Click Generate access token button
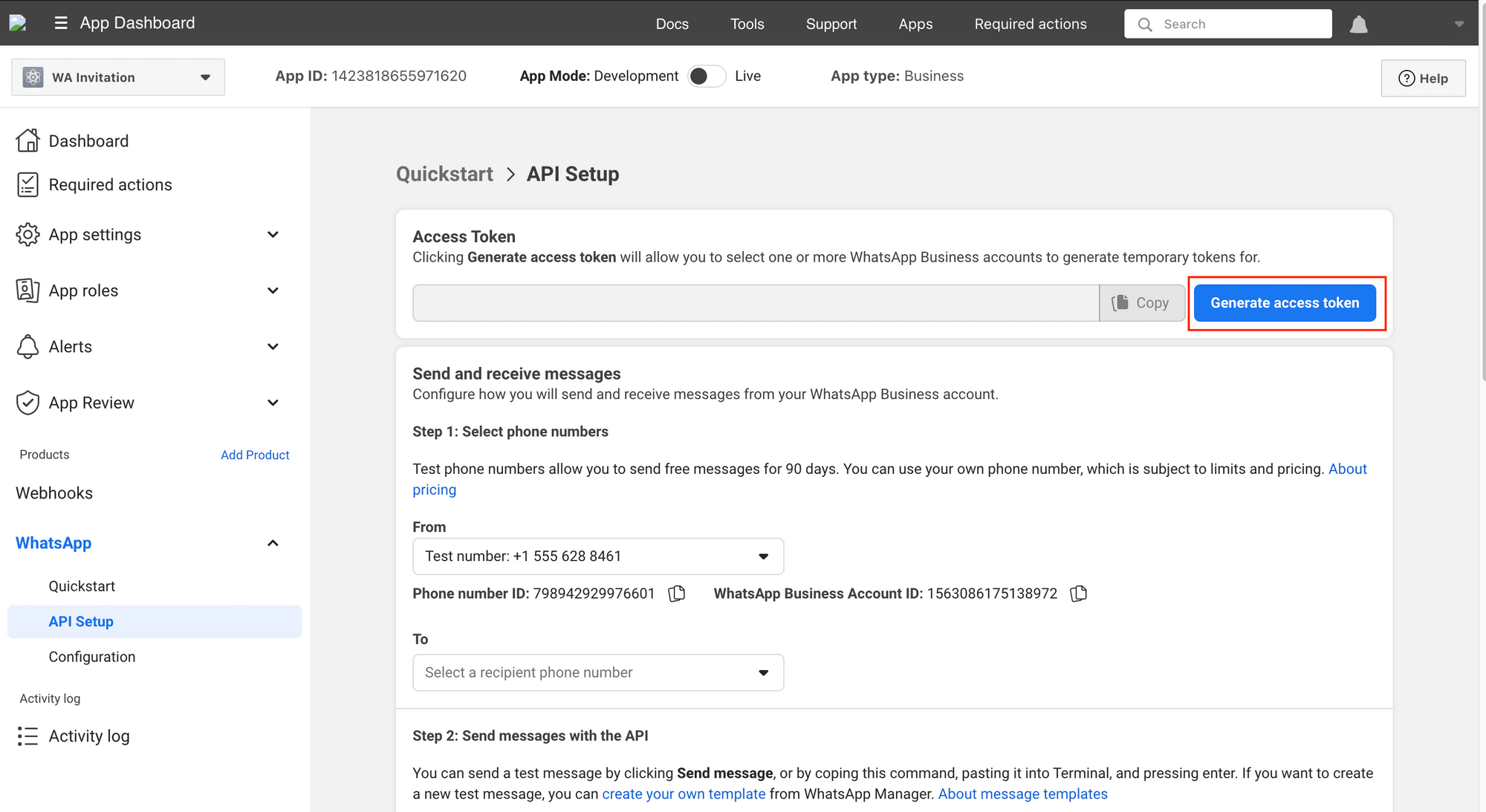The image size is (1486, 812). (1285, 303)
